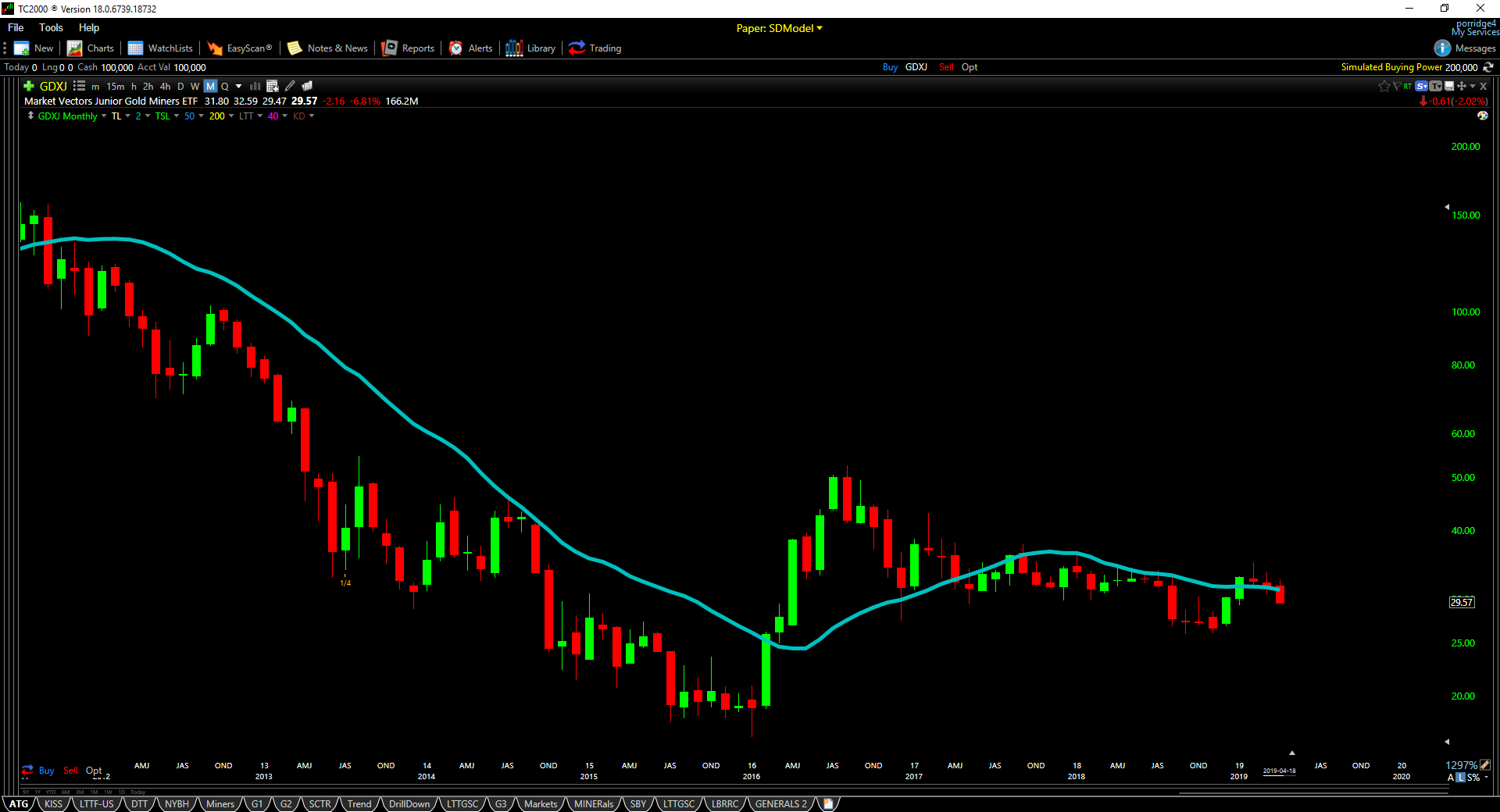Switch chart to 2h timeframe
1500x812 pixels.
(148, 86)
